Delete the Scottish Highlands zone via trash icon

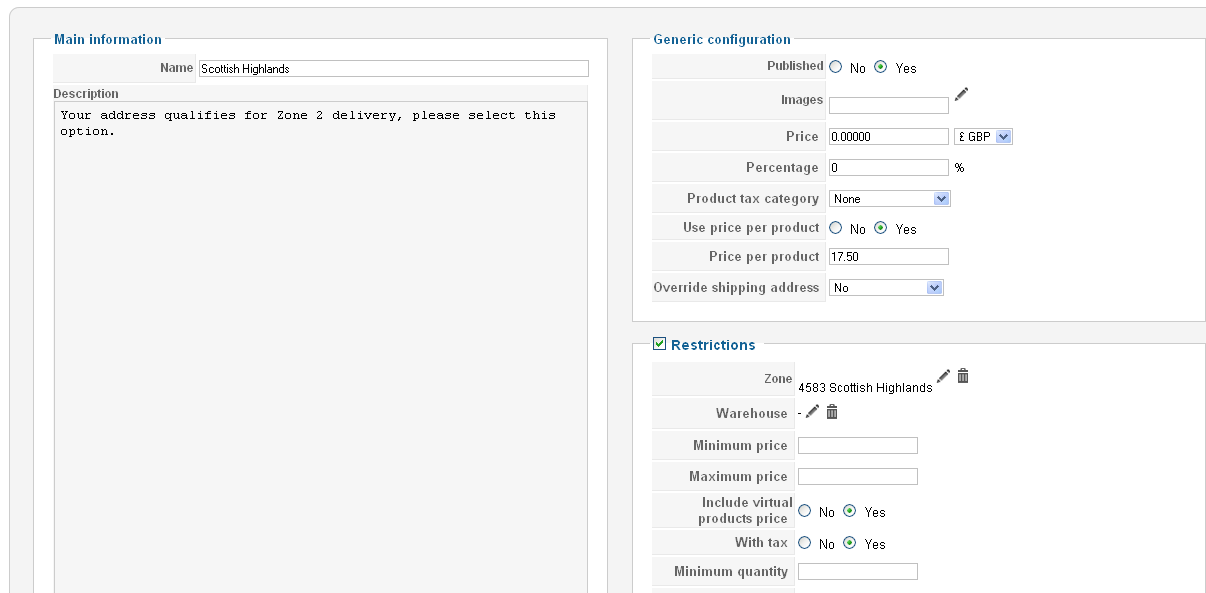(963, 376)
